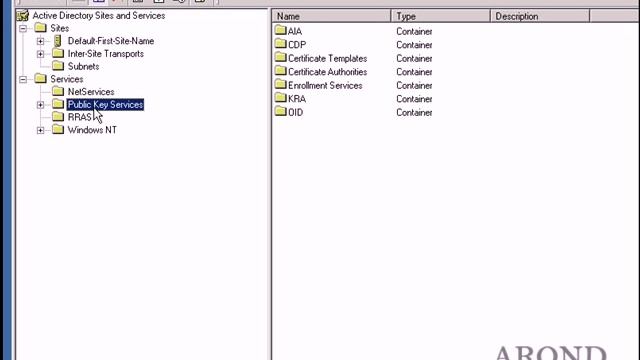640x360 pixels.
Task: Select Default-First-Site-Name in the tree
Action: pyautogui.click(x=111, y=41)
